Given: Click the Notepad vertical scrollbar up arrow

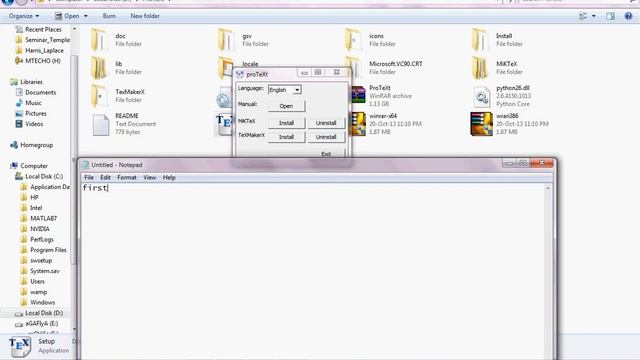Looking at the screenshot, I should [548, 188].
